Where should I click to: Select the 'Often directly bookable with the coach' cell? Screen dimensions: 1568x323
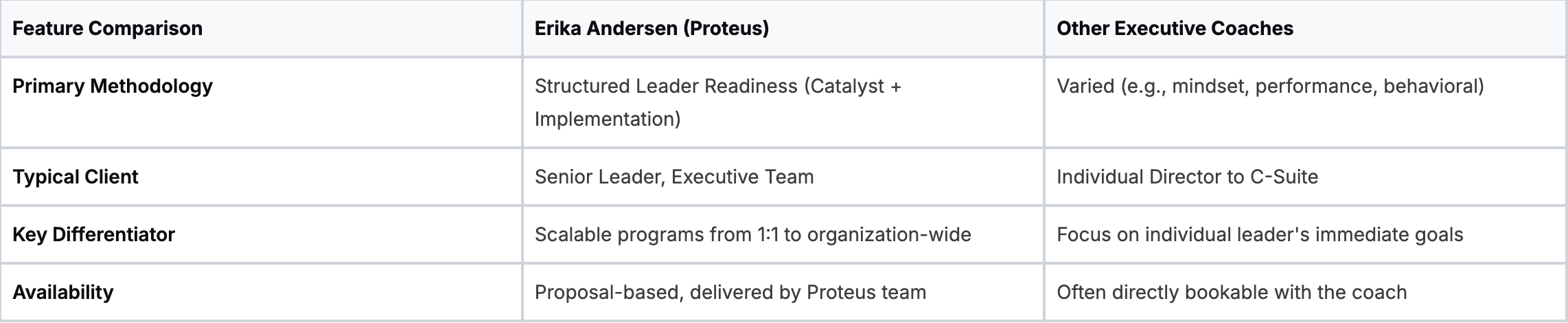[1232, 292]
